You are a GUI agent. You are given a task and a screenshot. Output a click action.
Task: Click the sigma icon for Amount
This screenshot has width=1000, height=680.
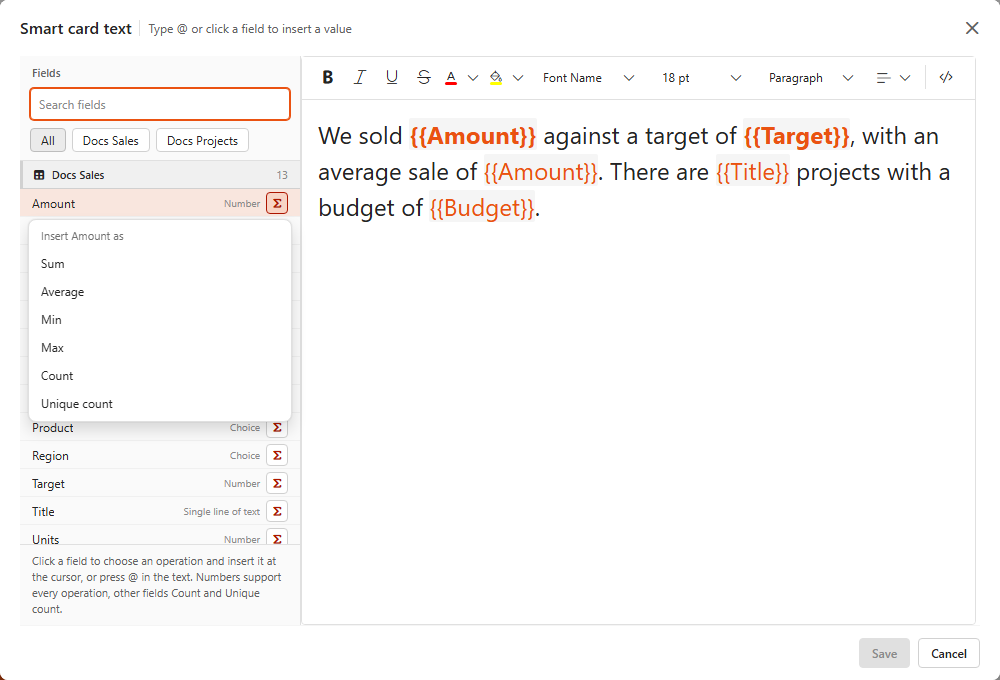click(x=277, y=203)
